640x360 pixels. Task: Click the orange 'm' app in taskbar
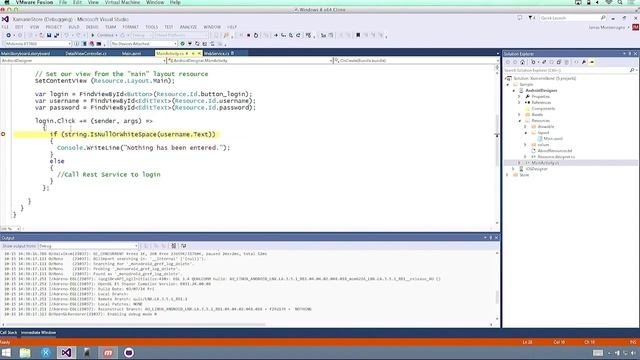point(108,353)
